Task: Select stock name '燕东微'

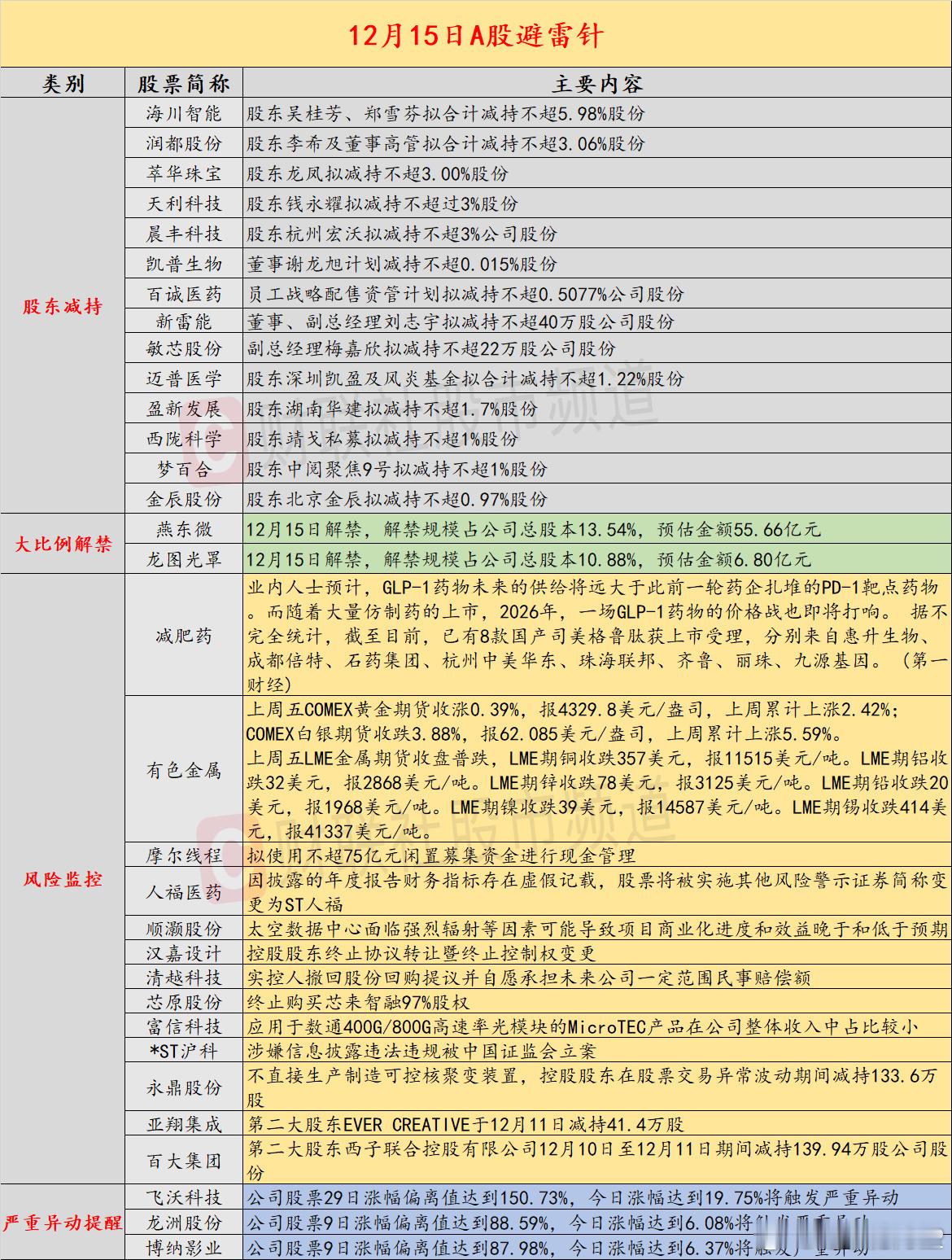Action: pos(184,529)
